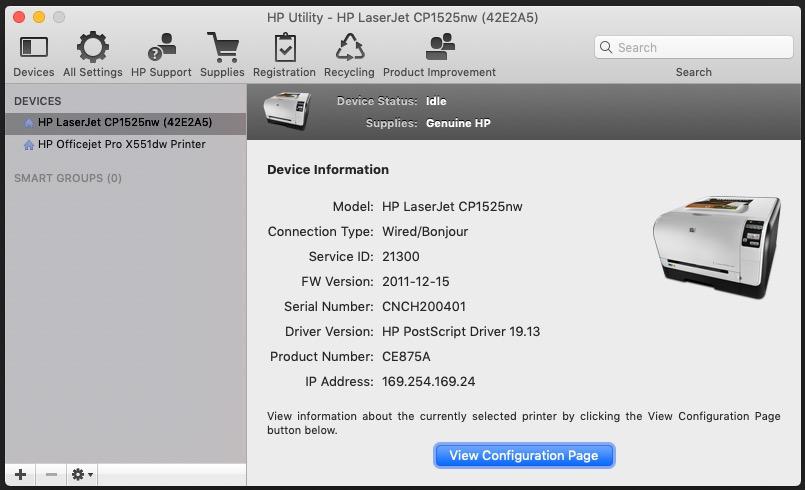Image resolution: width=805 pixels, height=490 pixels.
Task: Click home icon beside HP LaserJet CP1525nw
Action: point(29,123)
